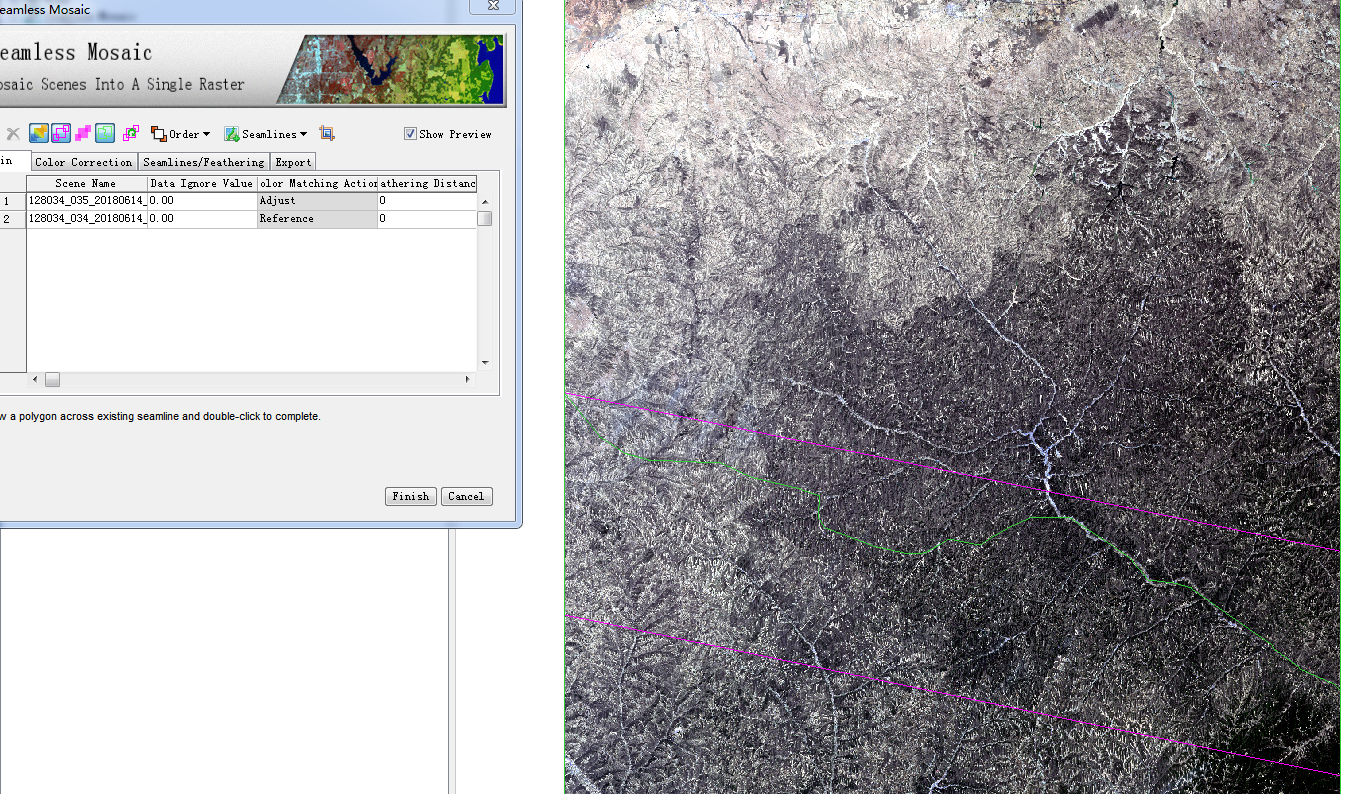This screenshot has width=1348, height=794.
Task: Open the Seamlines dropdown menu
Action: (266, 134)
